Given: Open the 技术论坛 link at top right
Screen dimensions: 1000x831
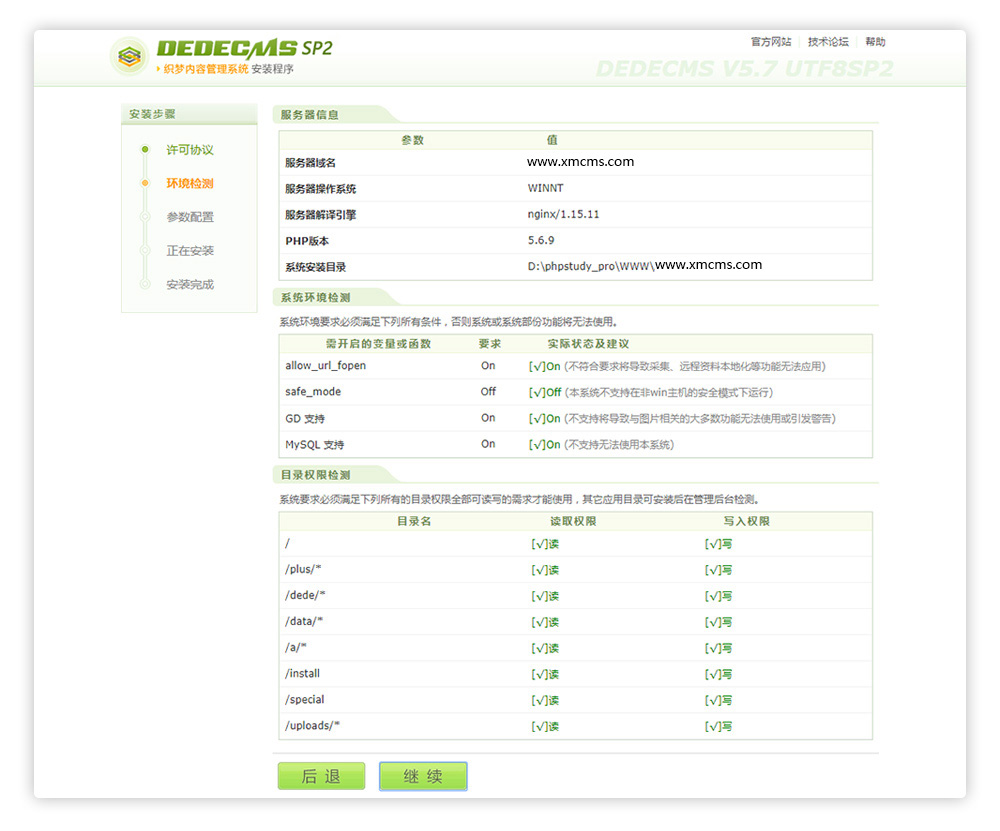Looking at the screenshot, I should 827,41.
